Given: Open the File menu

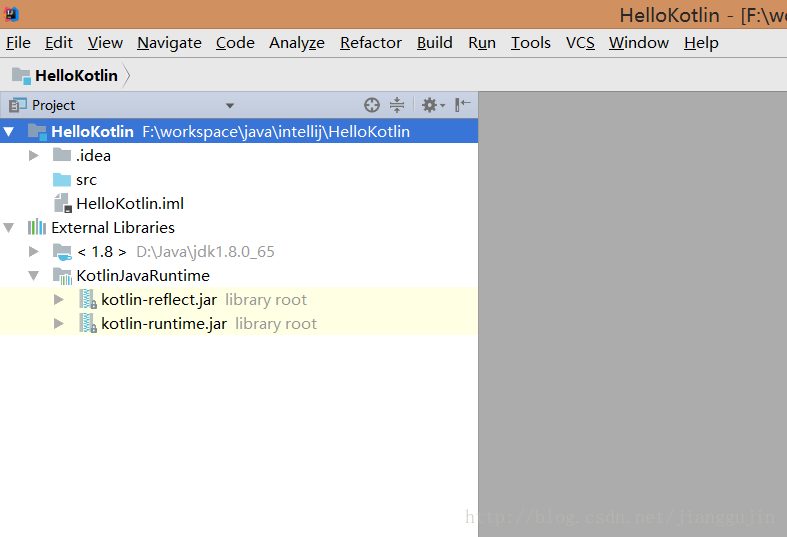Looking at the screenshot, I should point(18,43).
